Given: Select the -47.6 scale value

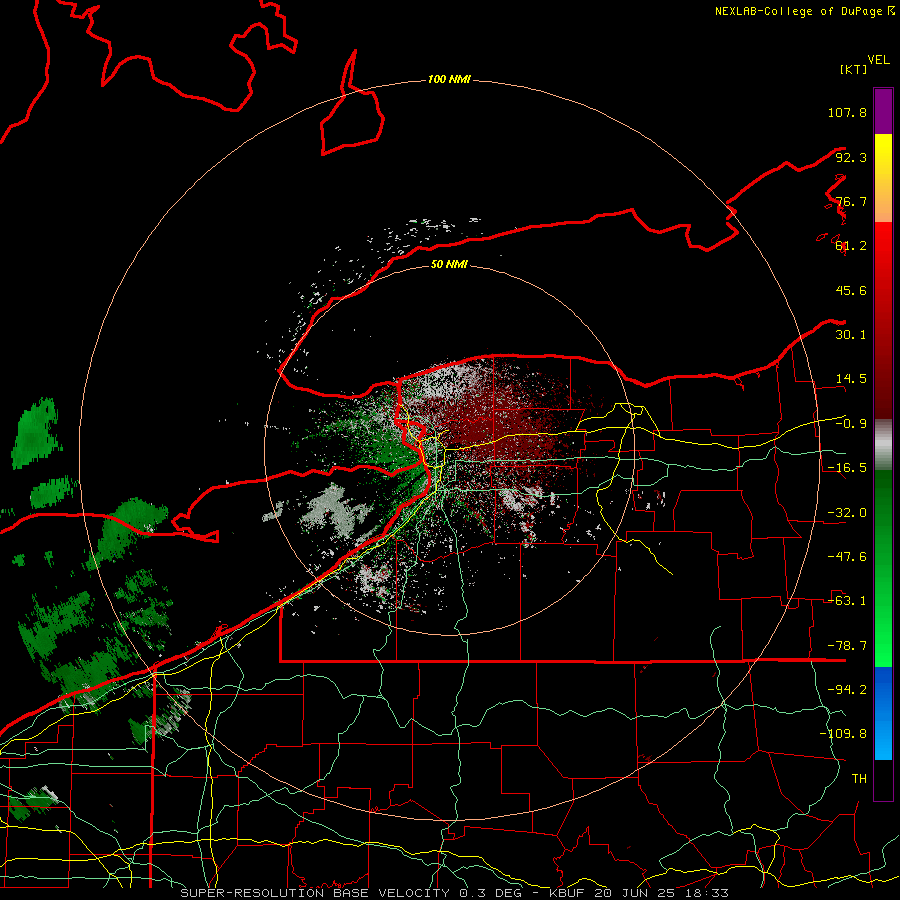Looking at the screenshot, I should (847, 557).
